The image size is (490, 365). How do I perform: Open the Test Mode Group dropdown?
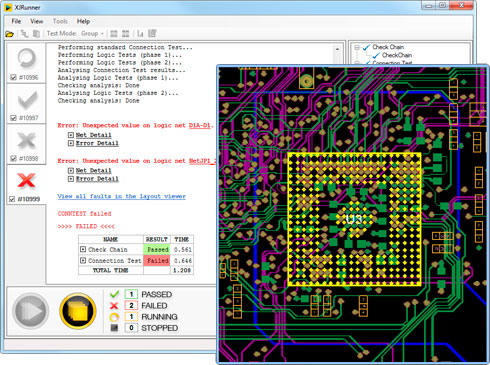(92, 34)
